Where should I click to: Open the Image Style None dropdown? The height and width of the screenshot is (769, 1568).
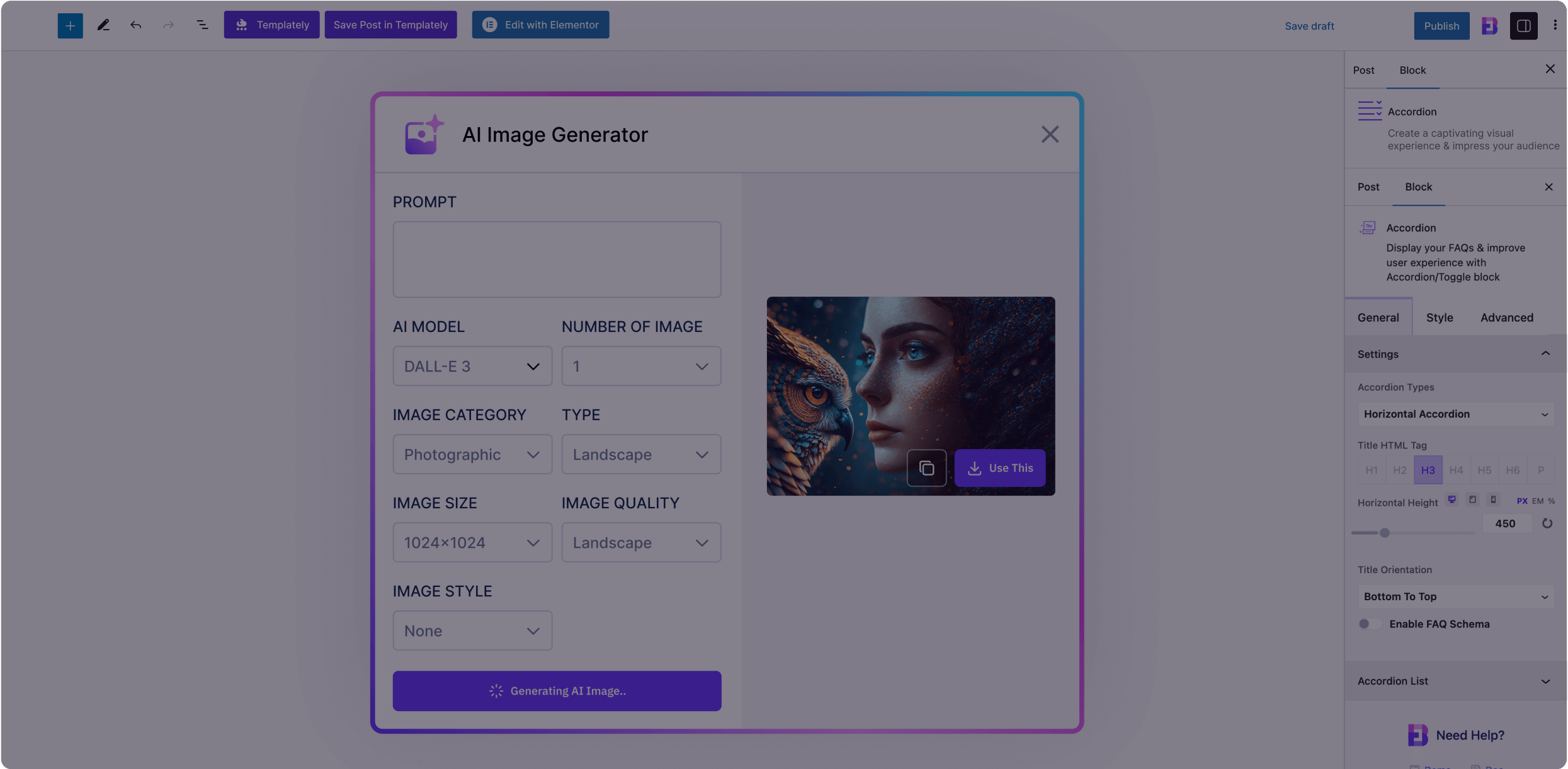pyautogui.click(x=472, y=630)
